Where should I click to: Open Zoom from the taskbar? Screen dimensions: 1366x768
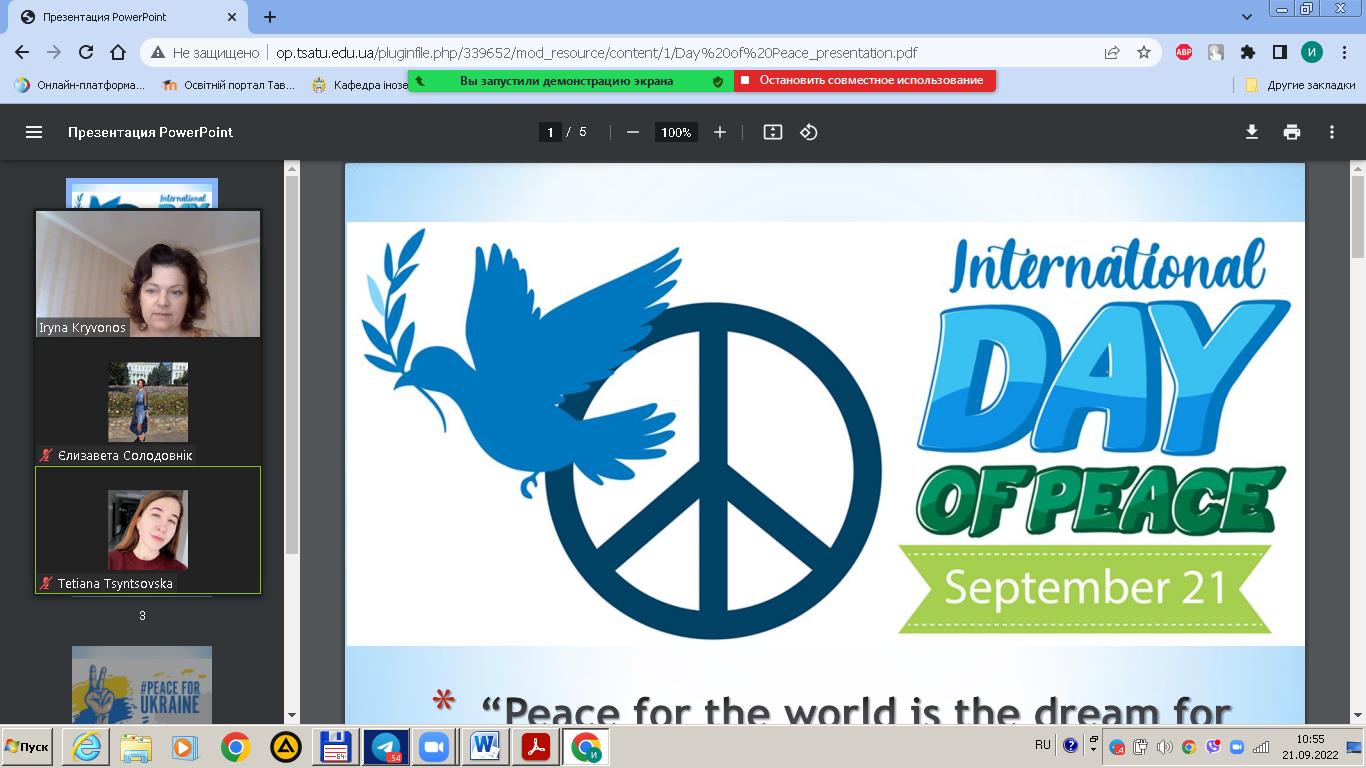click(x=434, y=747)
